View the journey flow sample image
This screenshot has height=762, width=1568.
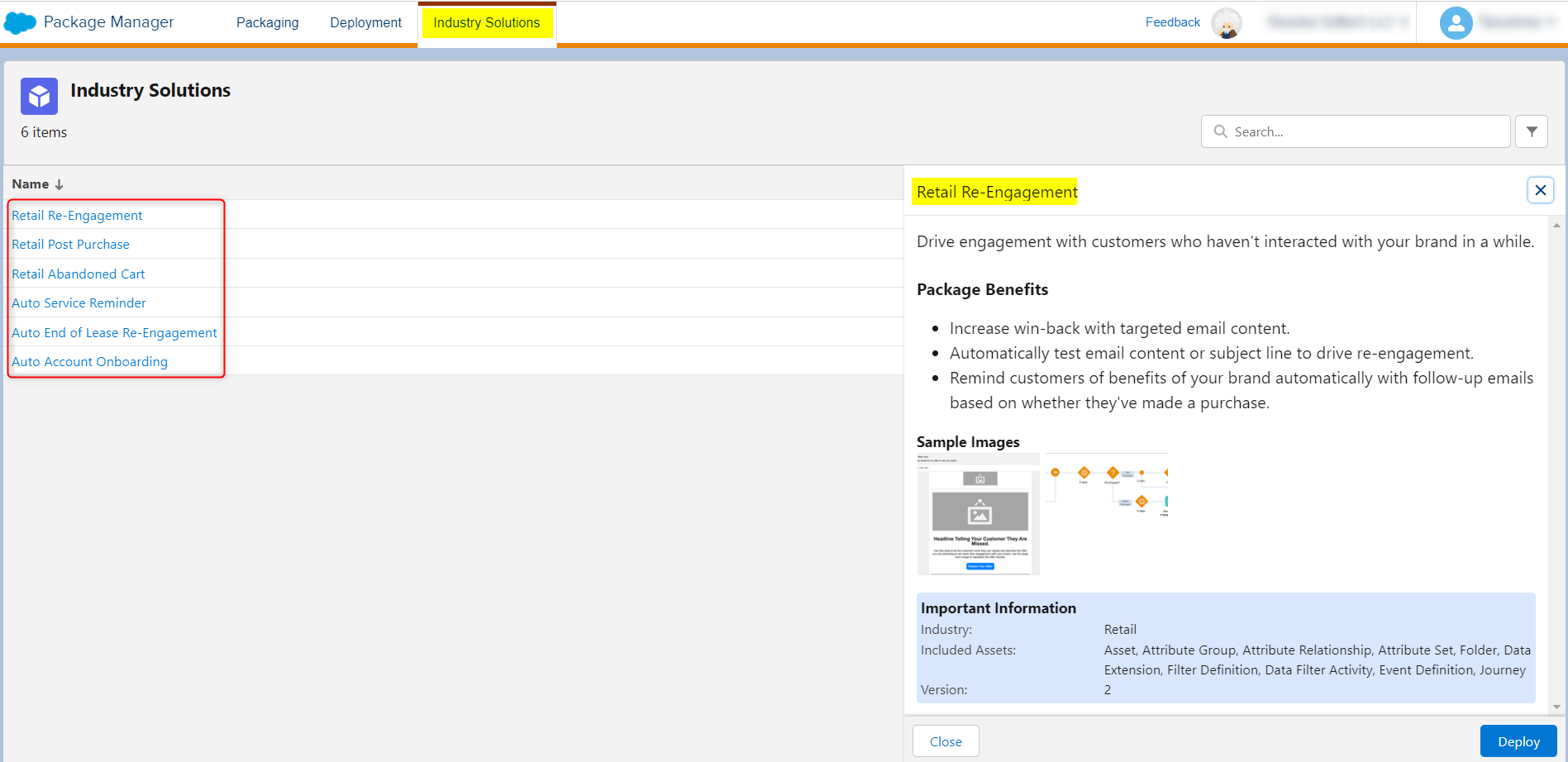tap(1107, 486)
